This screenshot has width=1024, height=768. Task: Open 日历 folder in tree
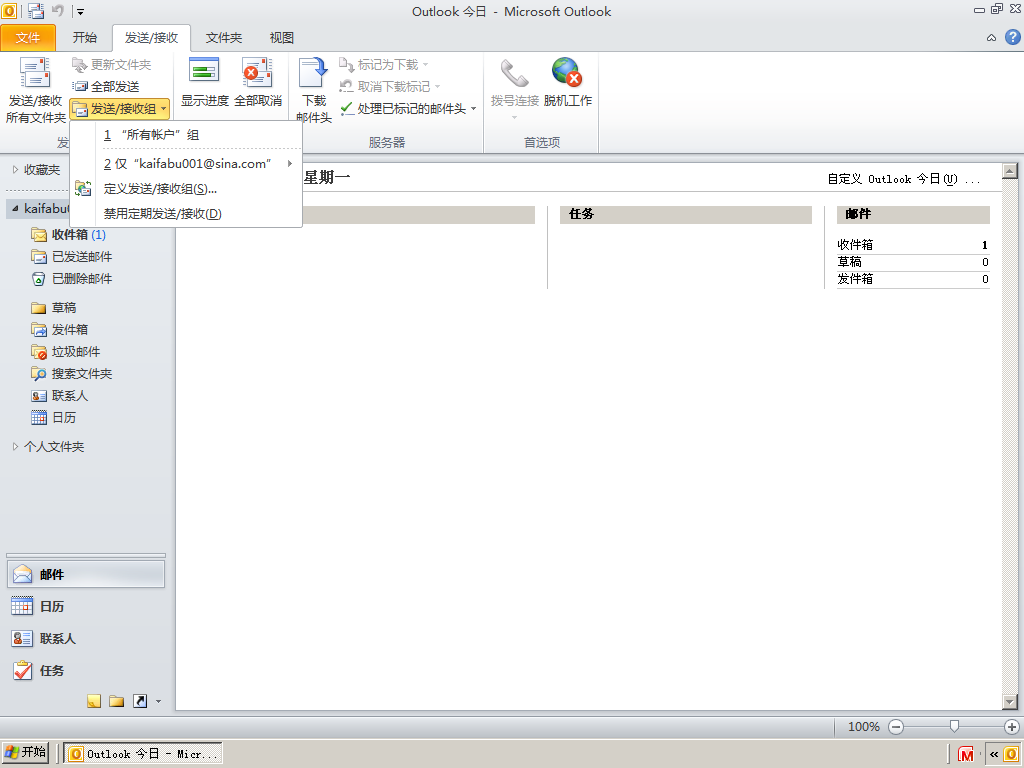54,418
